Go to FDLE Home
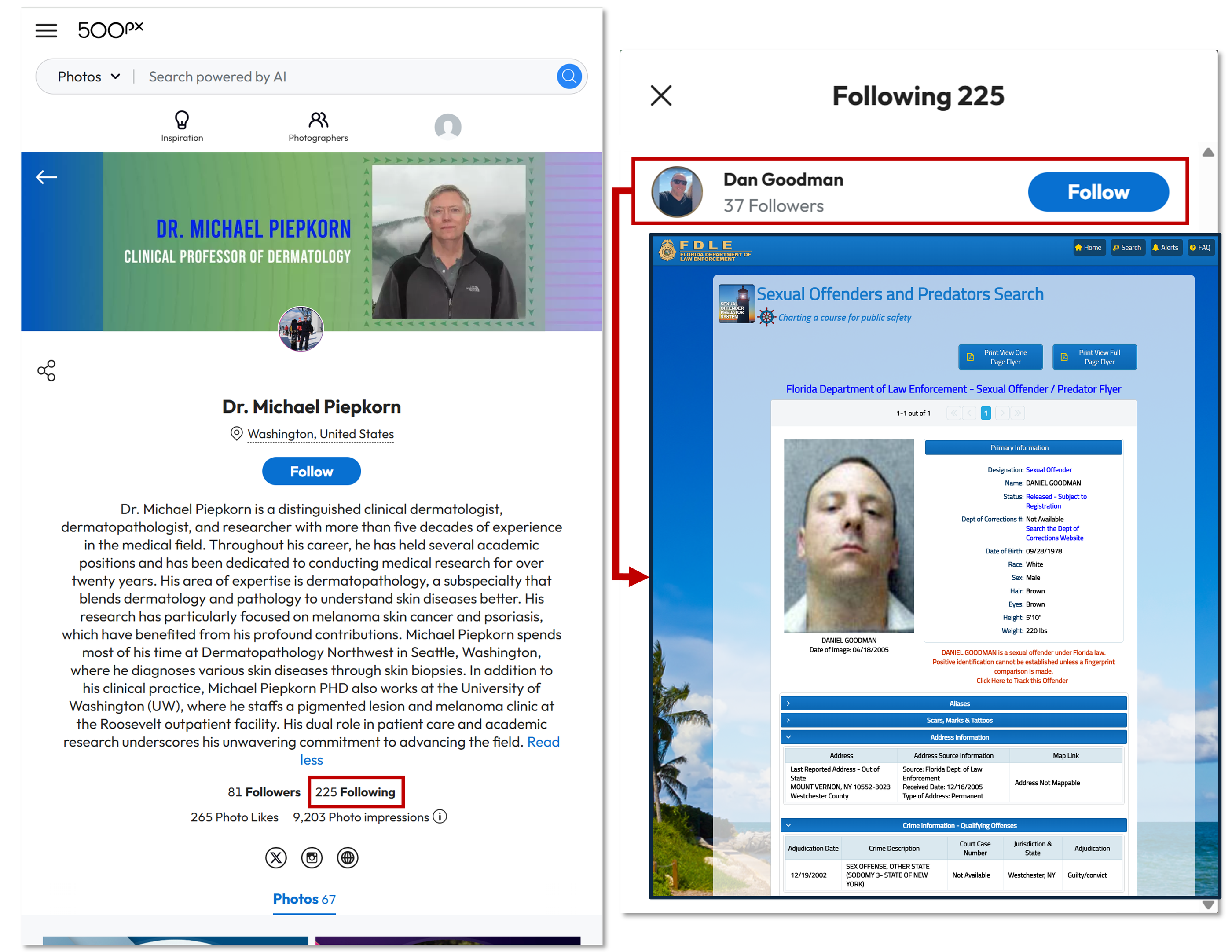This screenshot has height=952, width=1232. pyautogui.click(x=1089, y=248)
